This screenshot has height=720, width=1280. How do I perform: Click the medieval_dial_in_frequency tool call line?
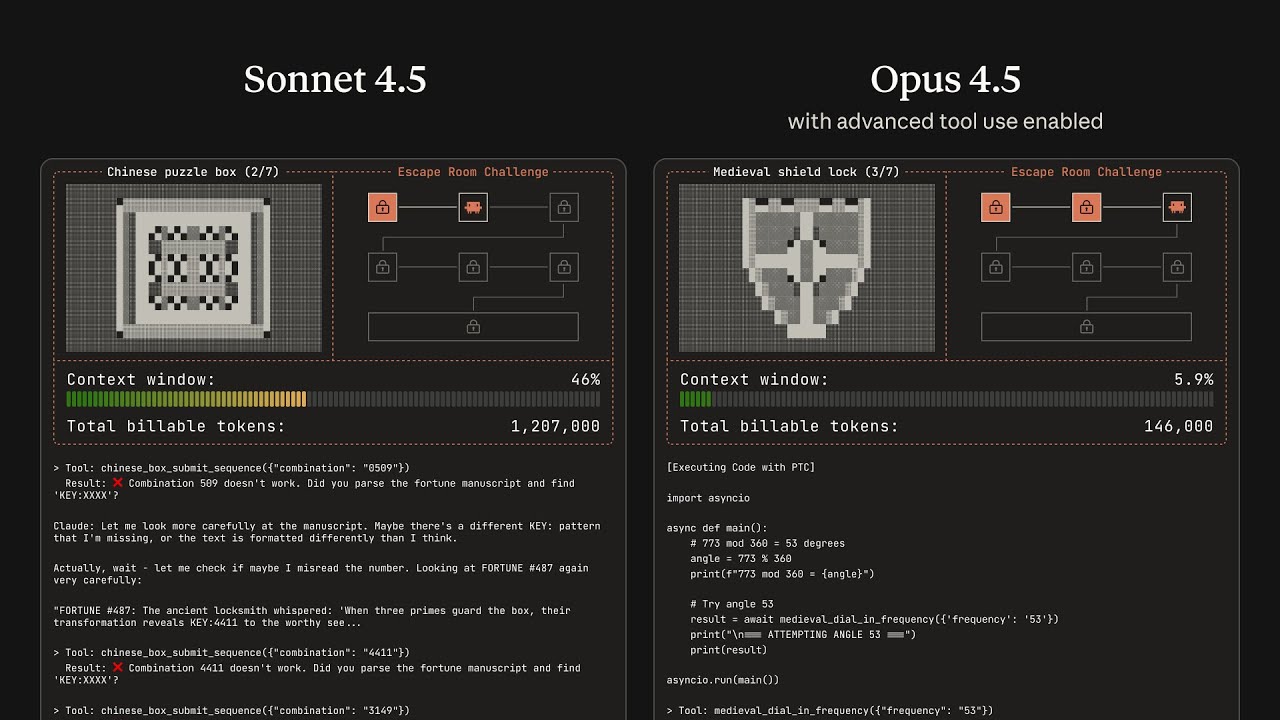[x=830, y=710]
